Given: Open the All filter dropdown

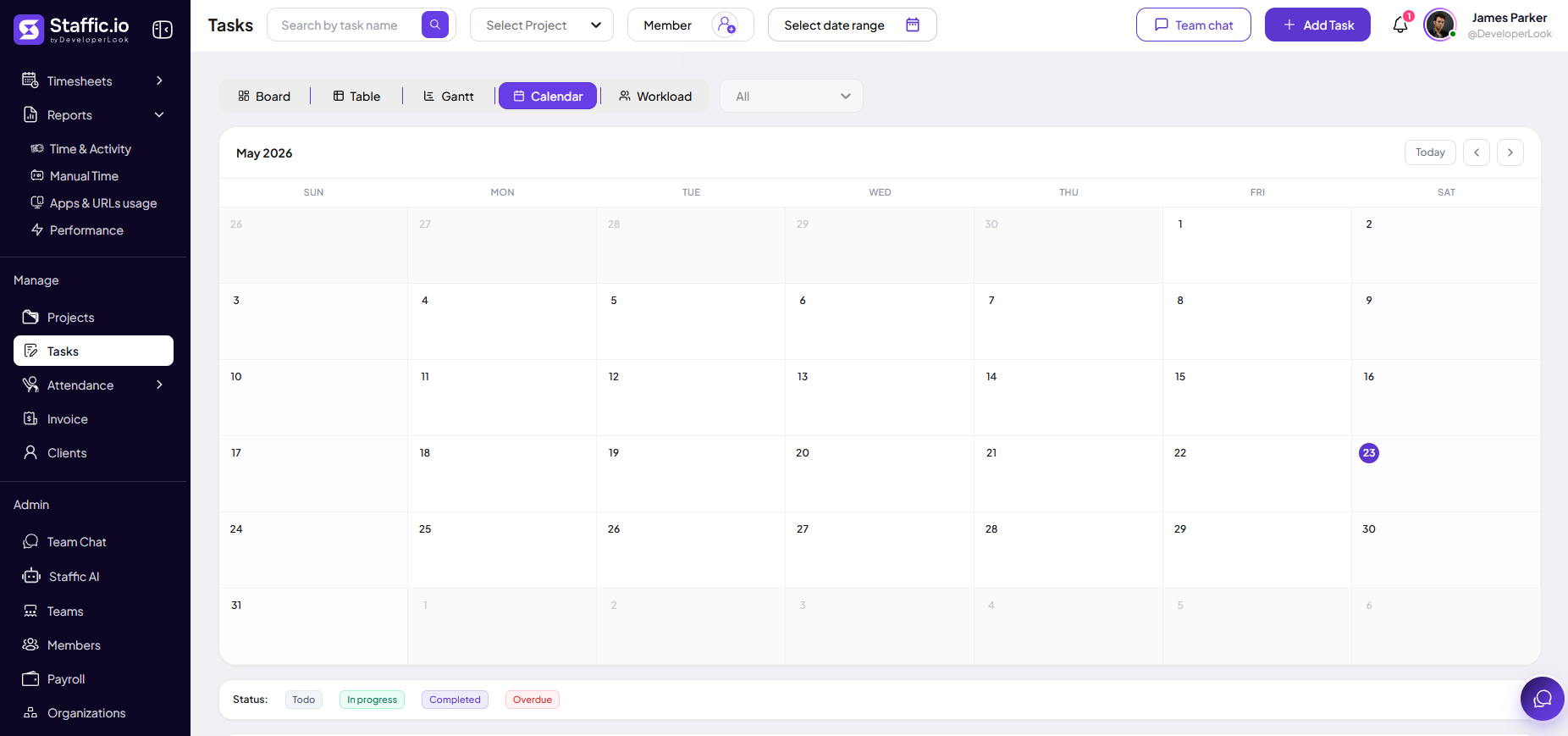Looking at the screenshot, I should (792, 96).
